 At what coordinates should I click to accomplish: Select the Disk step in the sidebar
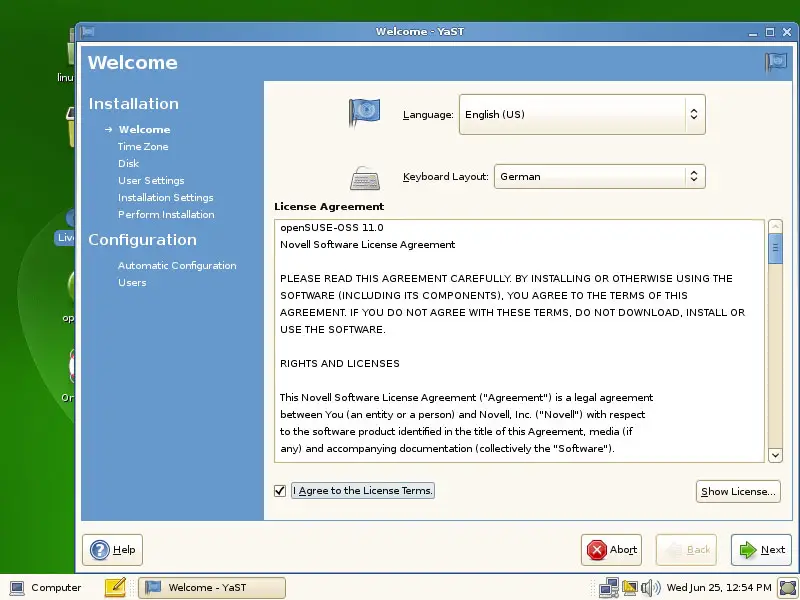pyautogui.click(x=129, y=163)
